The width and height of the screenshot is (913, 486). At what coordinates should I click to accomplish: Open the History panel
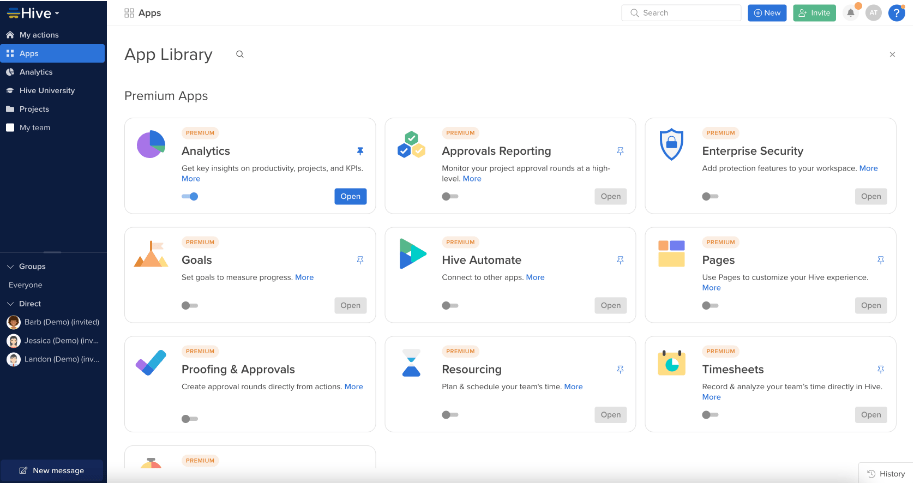(886, 474)
